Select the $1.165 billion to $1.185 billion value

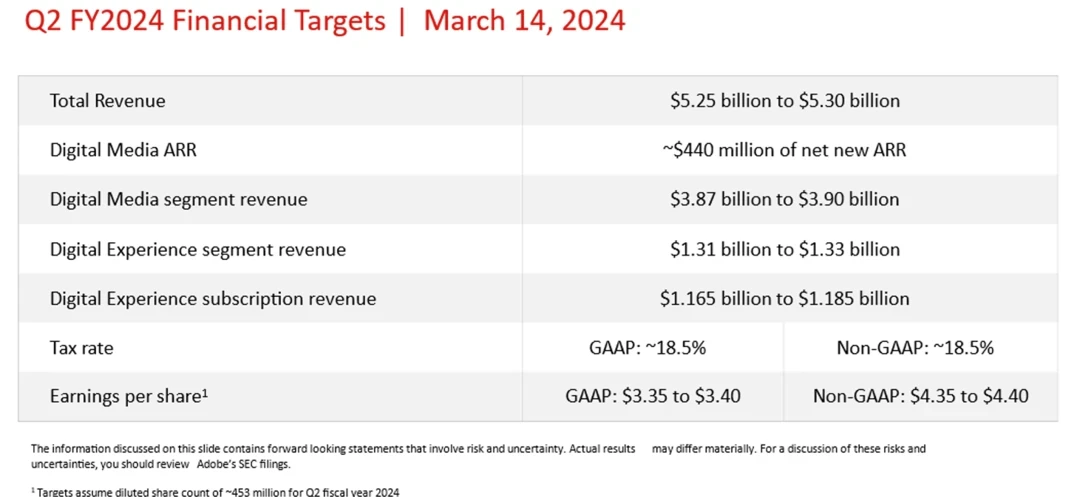[x=785, y=299]
